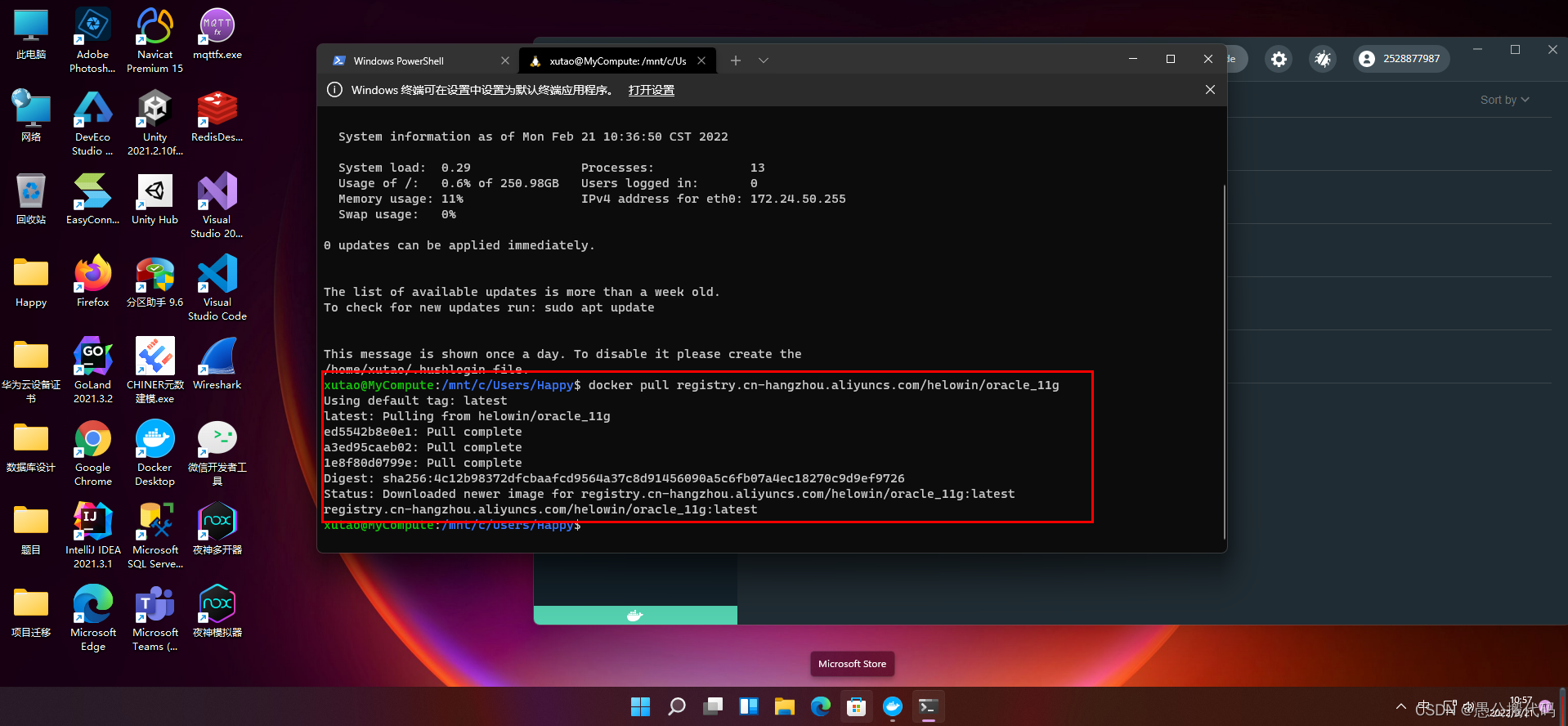Launch EasyConnect desktop icon

click(92, 199)
